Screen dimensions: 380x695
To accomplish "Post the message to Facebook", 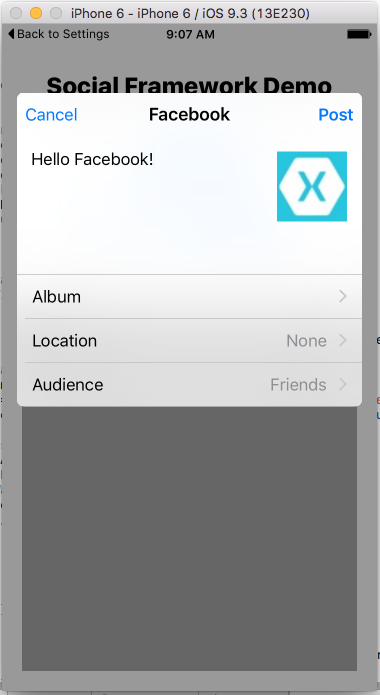I will click(336, 115).
